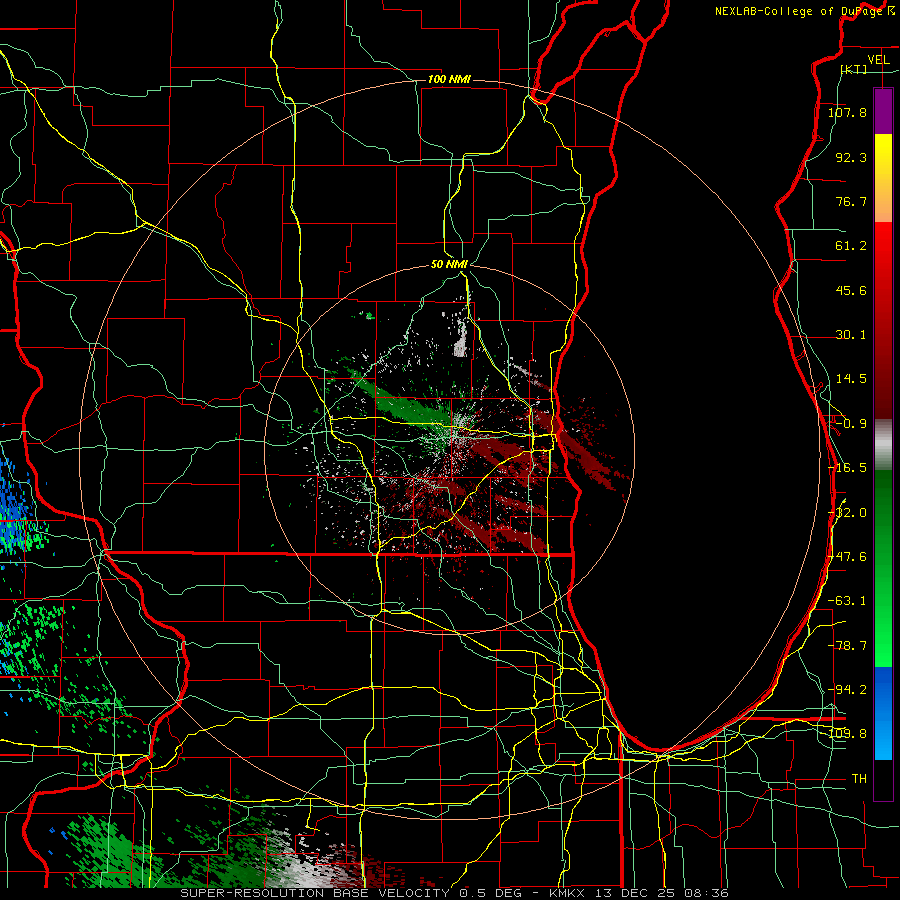
Task: Click the Super-Resolution Base Velocity caption text
Action: point(454,893)
